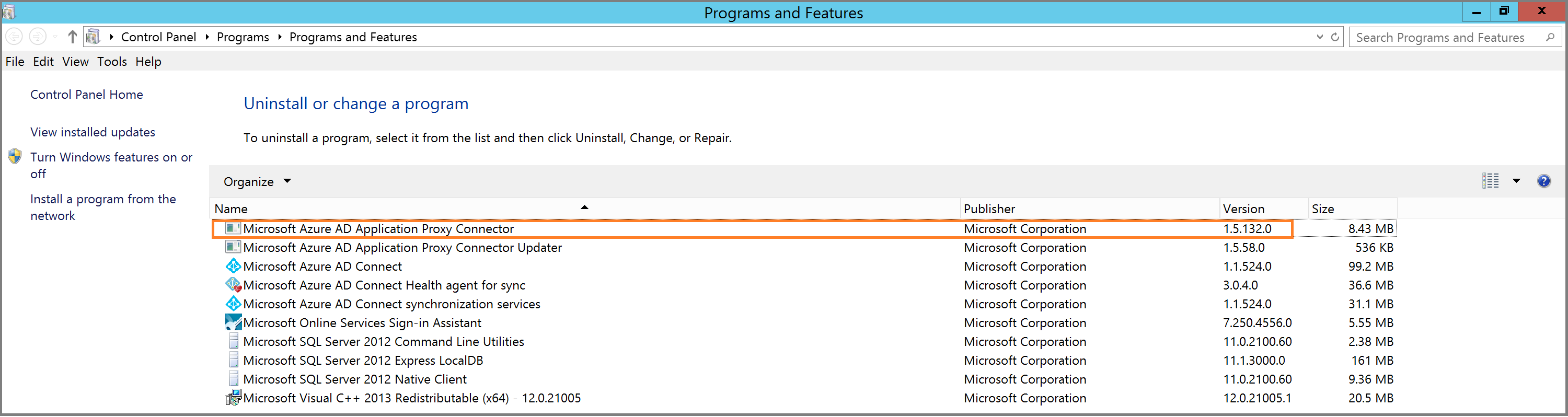The image size is (1568, 417).
Task: Open the Organize dropdown
Action: [x=257, y=181]
